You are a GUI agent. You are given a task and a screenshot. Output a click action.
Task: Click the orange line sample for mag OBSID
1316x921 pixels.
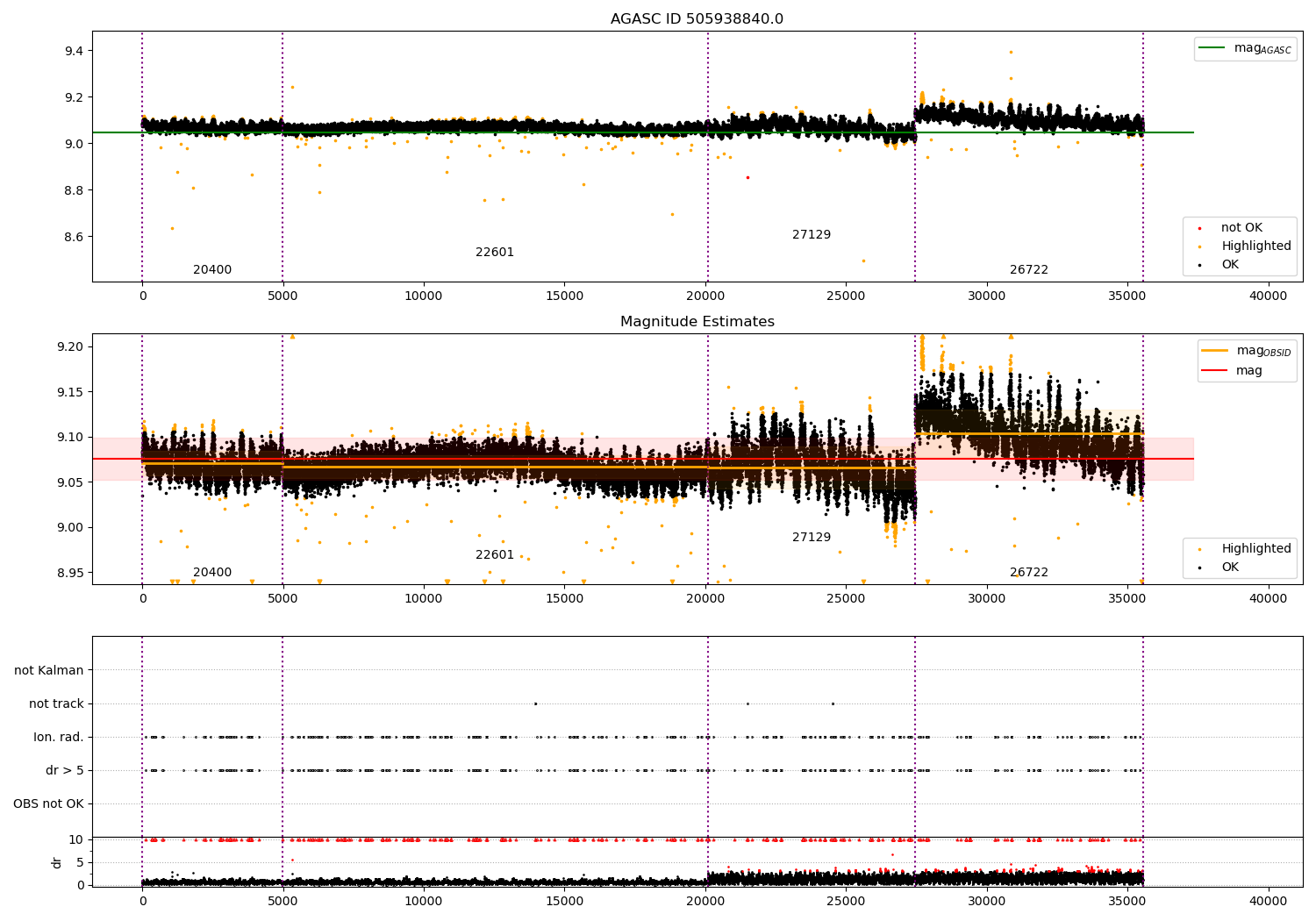(1215, 351)
